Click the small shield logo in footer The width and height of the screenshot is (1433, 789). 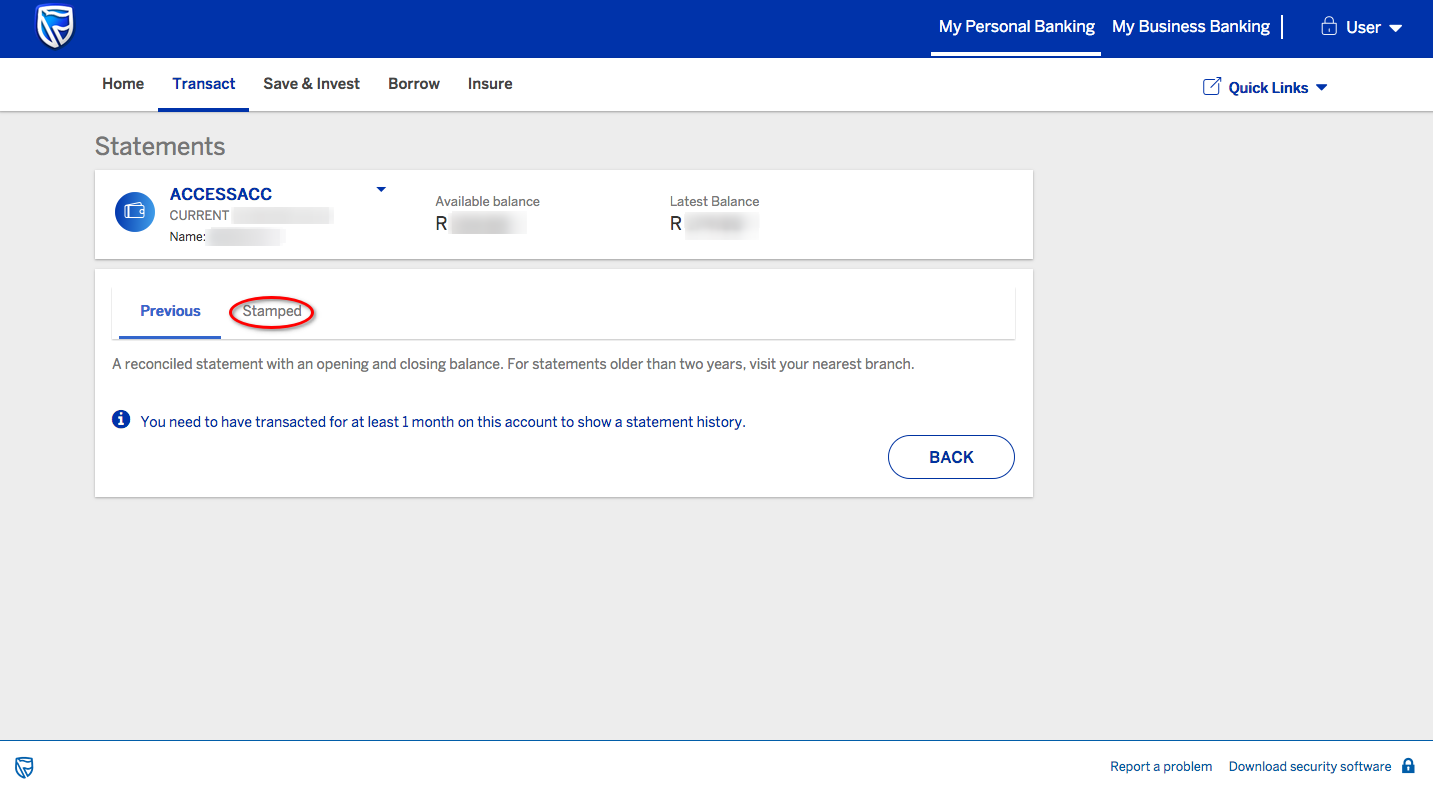click(24, 767)
